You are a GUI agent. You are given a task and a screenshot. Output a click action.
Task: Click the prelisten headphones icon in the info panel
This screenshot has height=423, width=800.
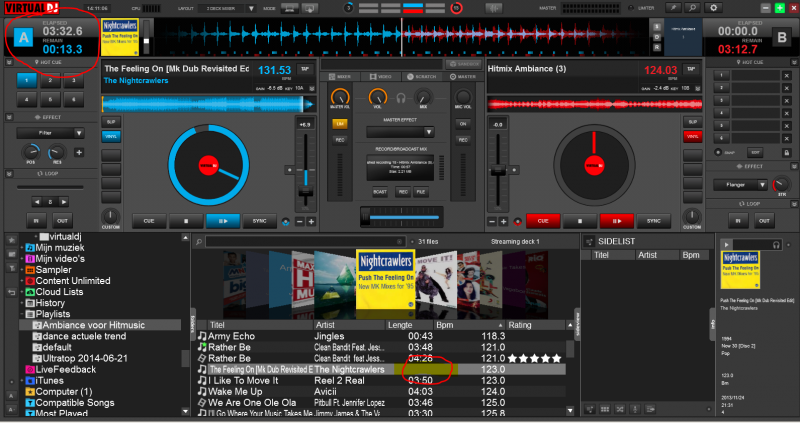(776, 245)
